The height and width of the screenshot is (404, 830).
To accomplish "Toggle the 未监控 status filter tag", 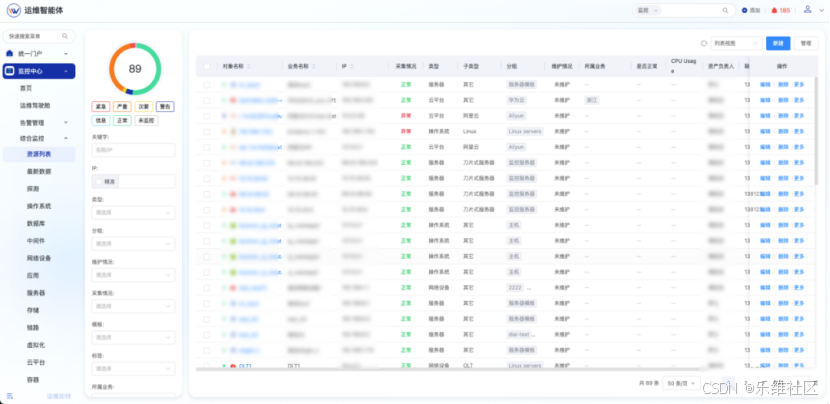I will (146, 121).
